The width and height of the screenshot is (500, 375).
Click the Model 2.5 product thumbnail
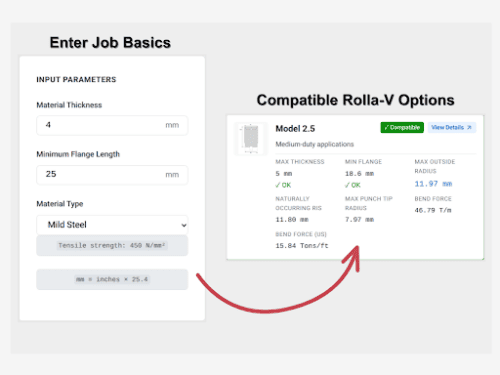click(x=251, y=138)
